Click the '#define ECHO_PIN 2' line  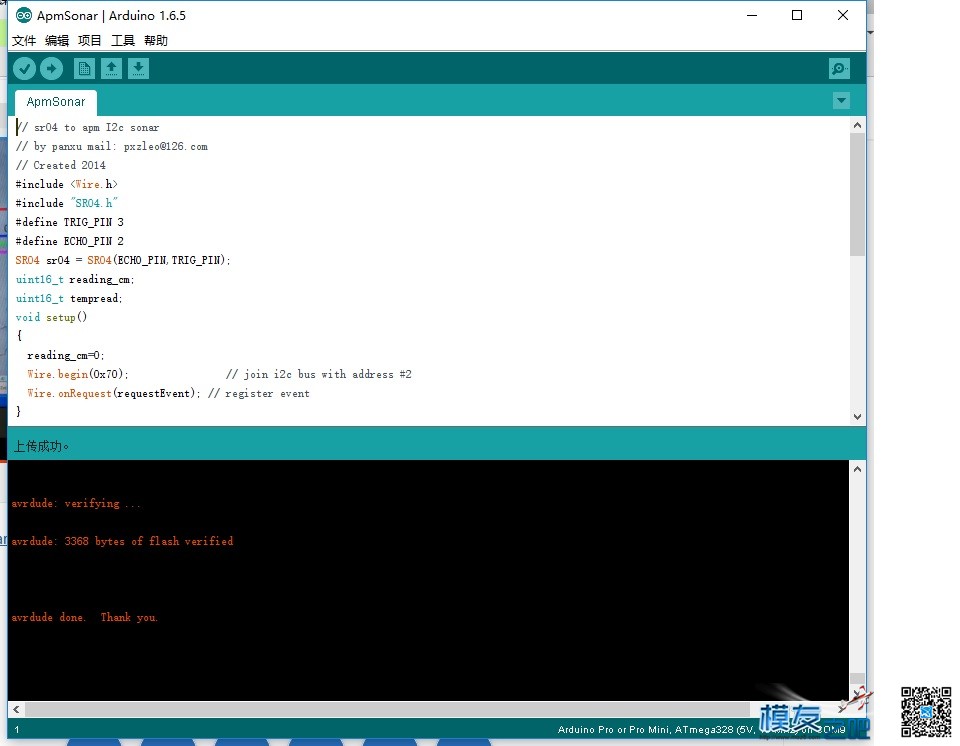click(69, 241)
